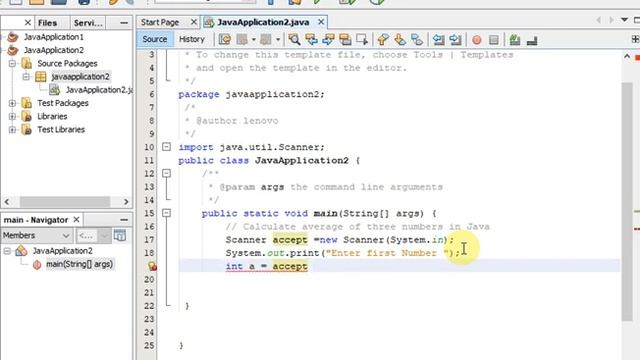Select the JavaApplication2.java editor tab

263,22
